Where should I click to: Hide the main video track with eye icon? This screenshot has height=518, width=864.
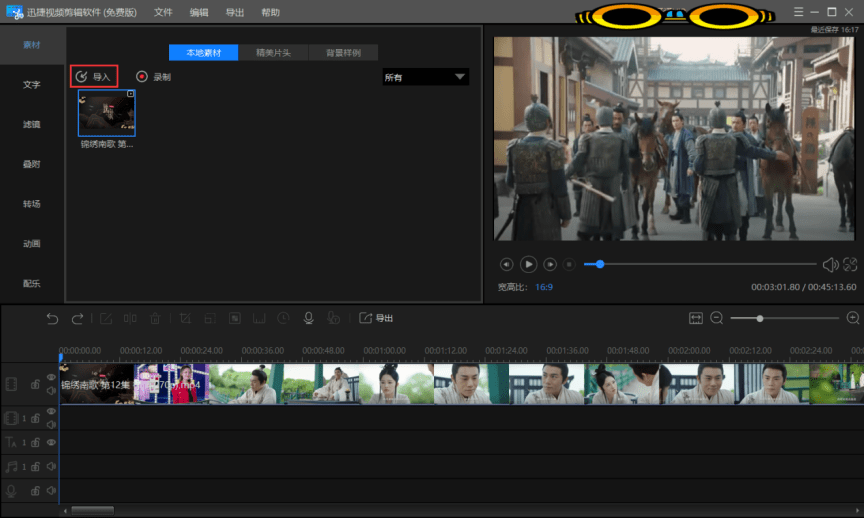click(x=51, y=378)
